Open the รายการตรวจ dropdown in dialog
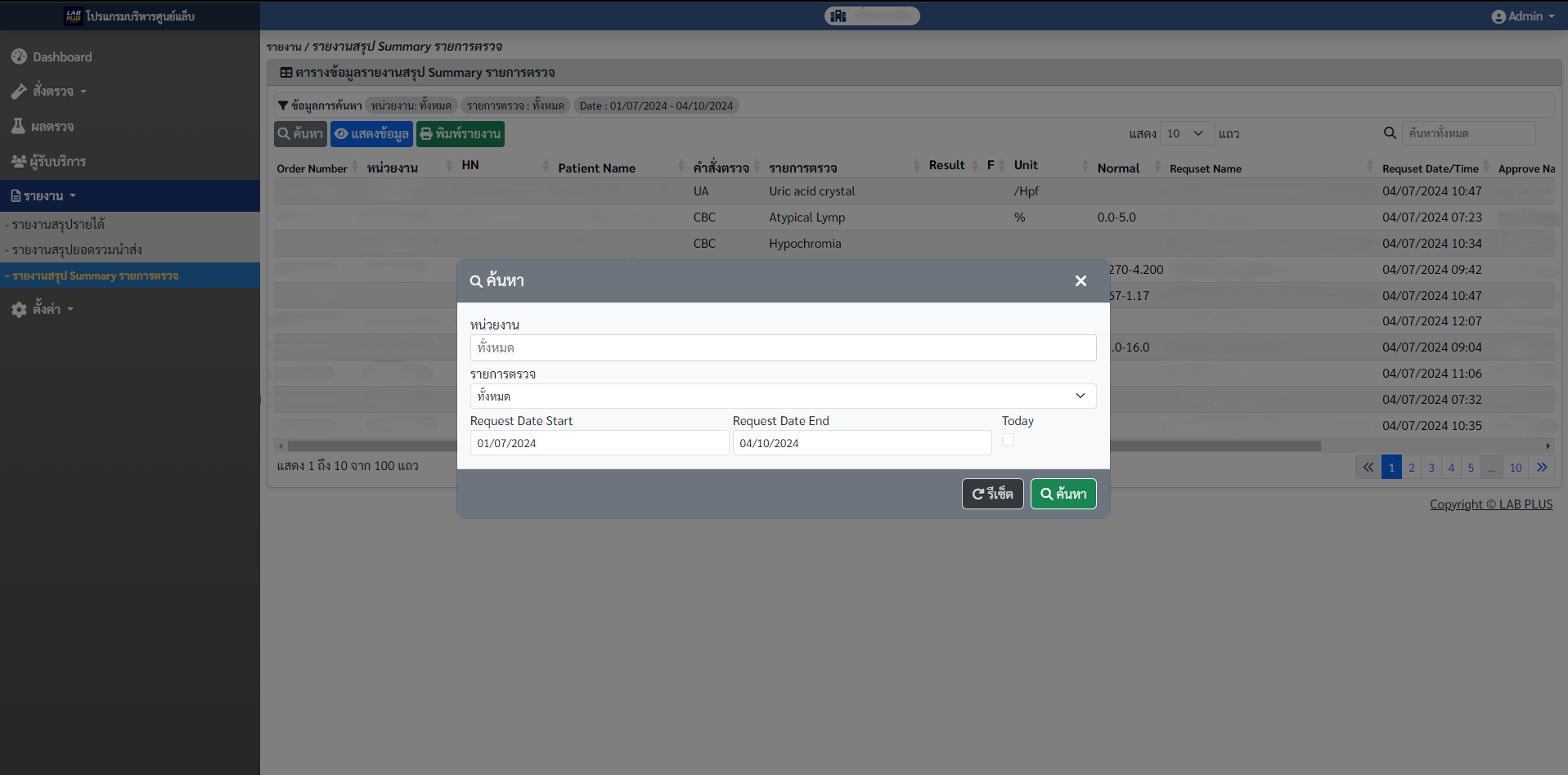 pos(782,396)
